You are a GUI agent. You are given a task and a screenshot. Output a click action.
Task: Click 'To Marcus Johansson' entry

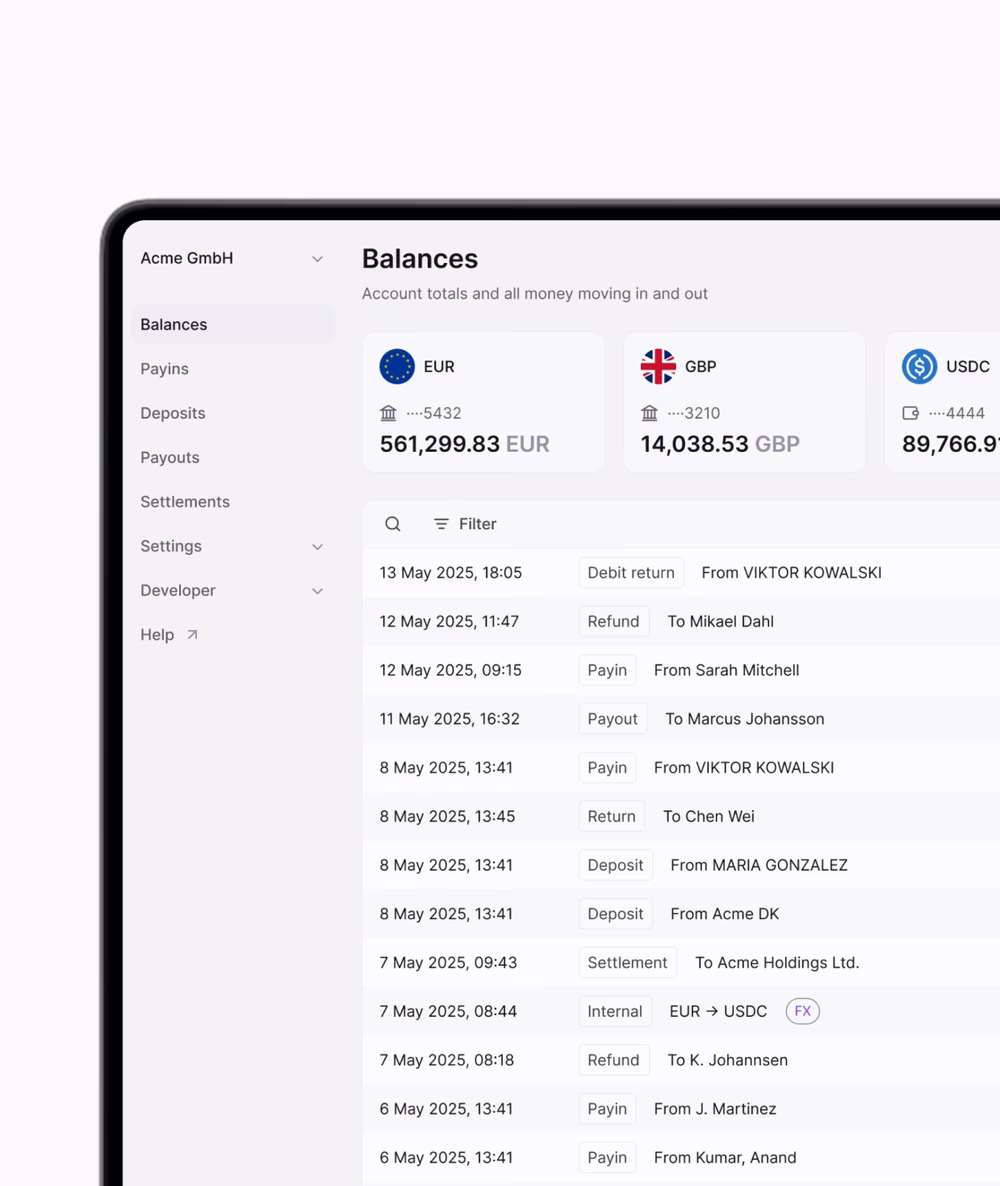click(744, 719)
